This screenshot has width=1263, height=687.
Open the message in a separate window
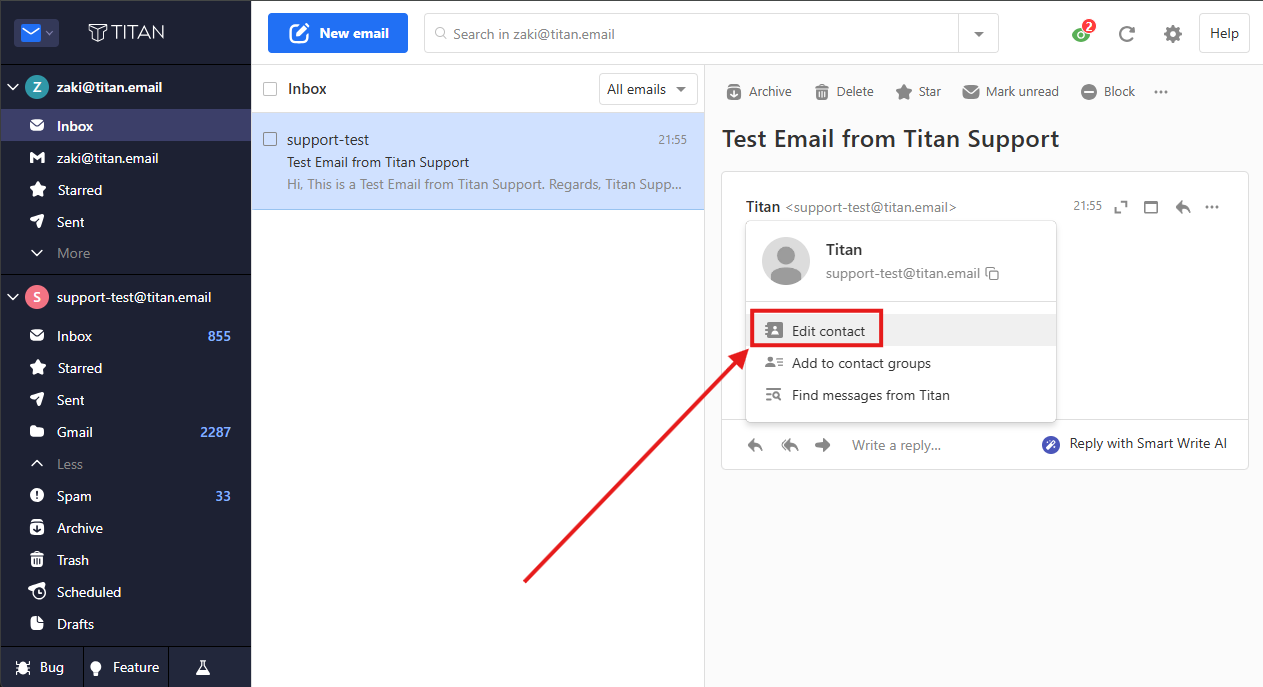pos(1151,207)
